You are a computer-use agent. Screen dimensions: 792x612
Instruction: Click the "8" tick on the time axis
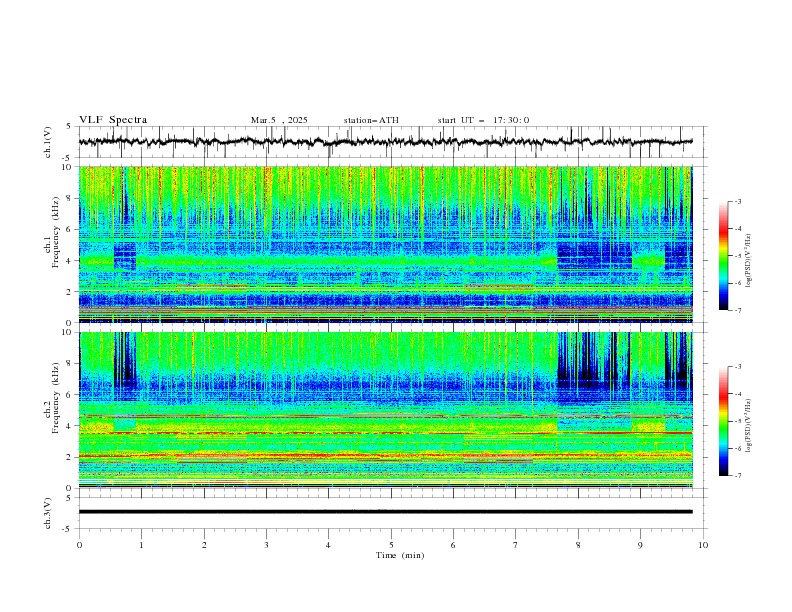[578, 545]
